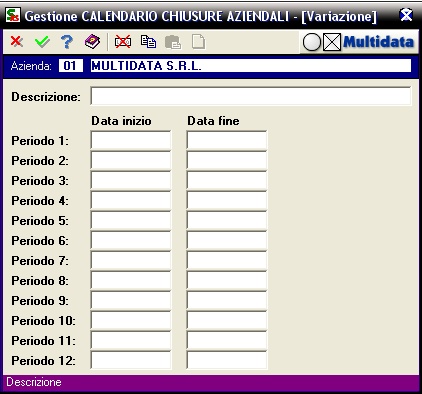Image resolution: width=422 pixels, height=394 pixels.
Task: Click Periodo 9 Data fine field
Action: (x=227, y=300)
